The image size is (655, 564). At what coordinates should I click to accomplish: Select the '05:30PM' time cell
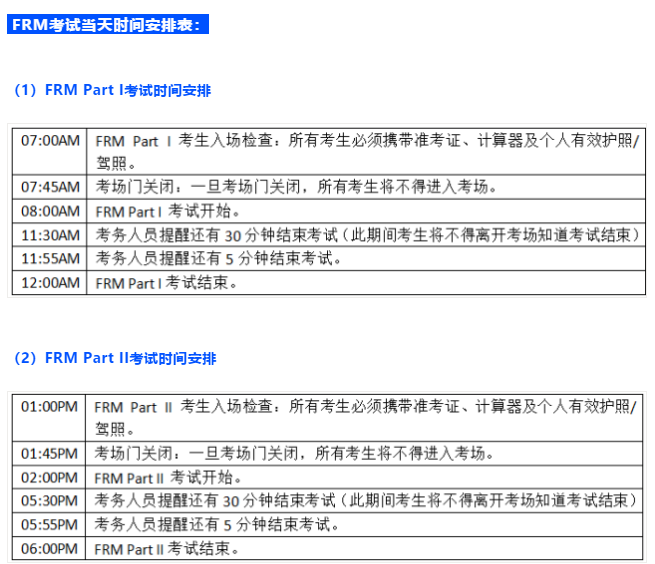pyautogui.click(x=49, y=500)
